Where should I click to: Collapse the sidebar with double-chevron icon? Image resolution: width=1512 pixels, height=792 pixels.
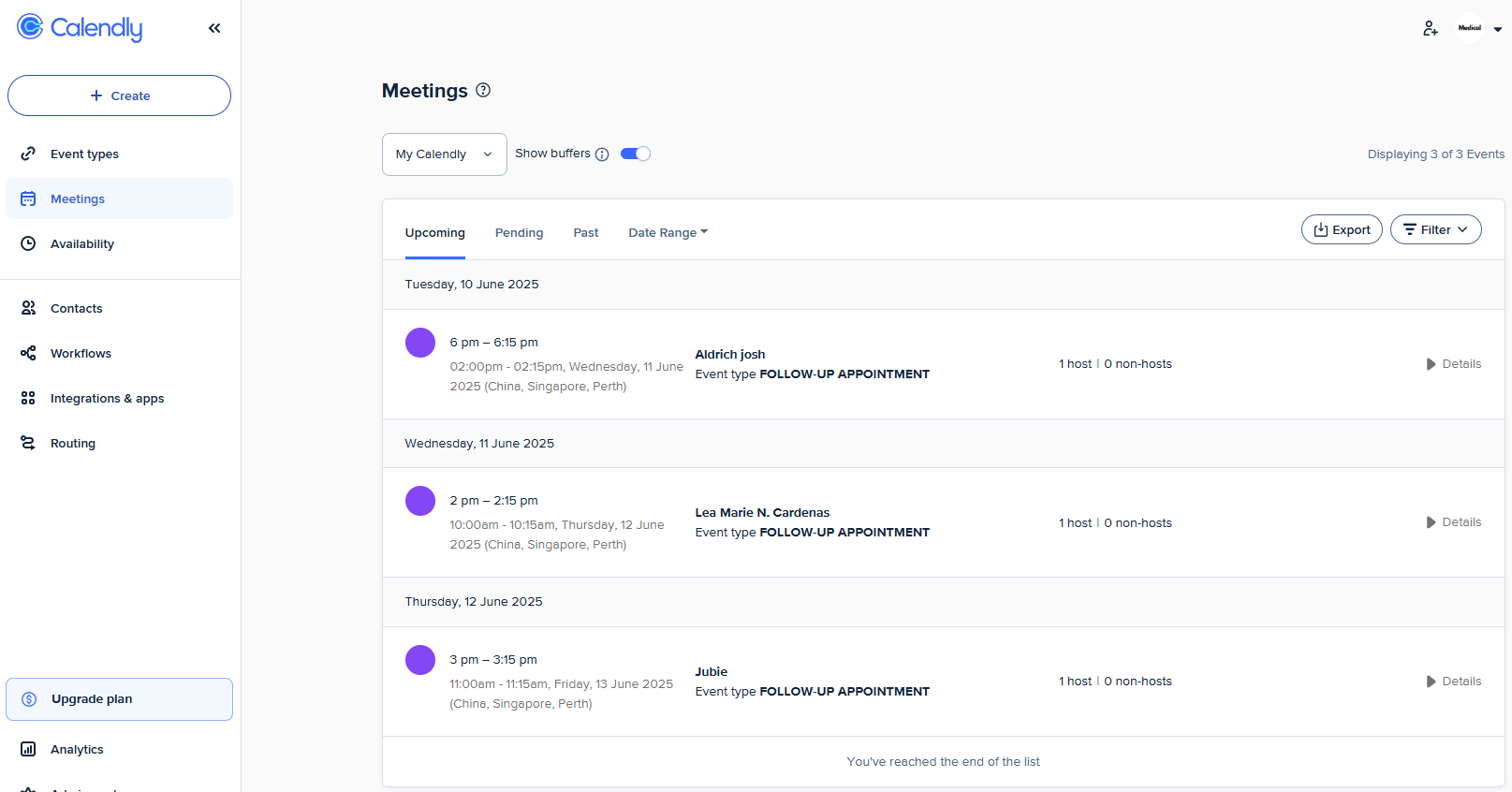pos(214,28)
